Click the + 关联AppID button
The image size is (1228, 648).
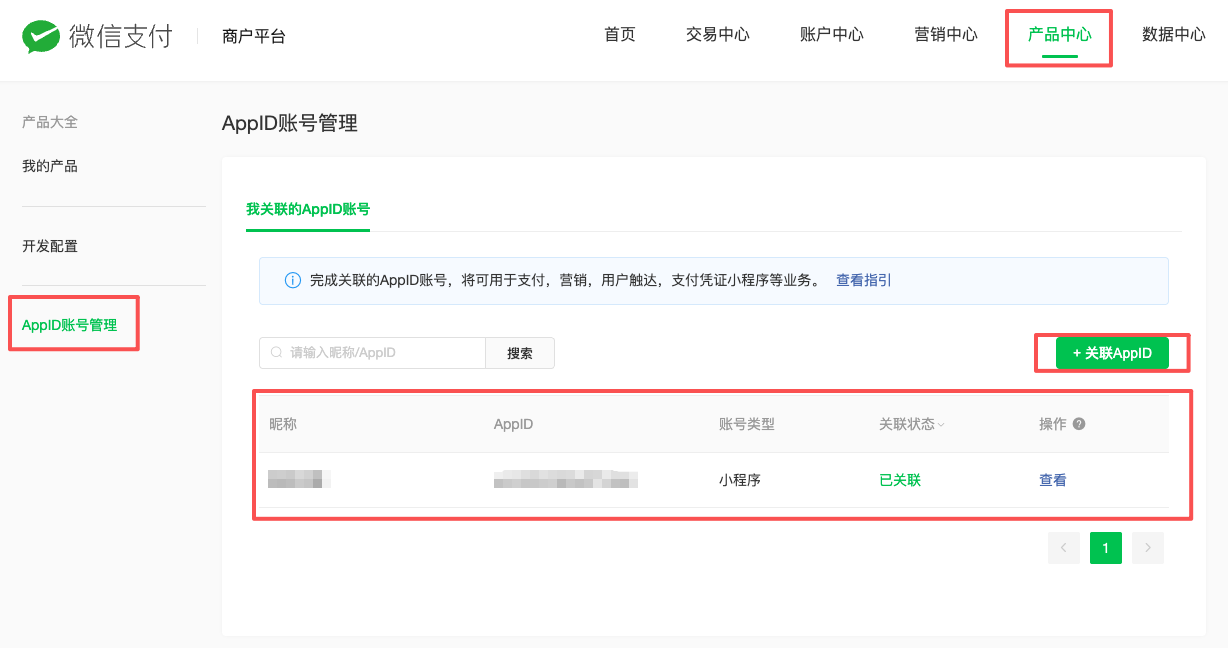1112,353
